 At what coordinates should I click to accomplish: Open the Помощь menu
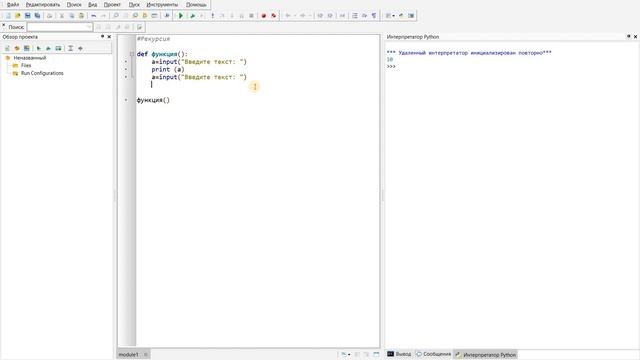click(196, 4)
